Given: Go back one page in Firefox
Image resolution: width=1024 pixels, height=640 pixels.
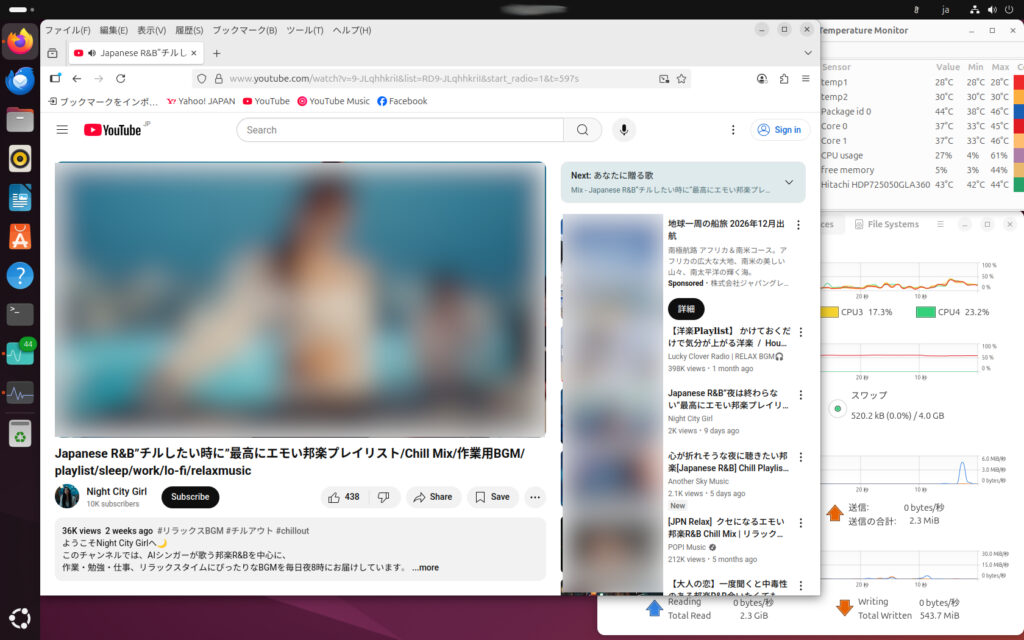Looking at the screenshot, I should pyautogui.click(x=77, y=78).
